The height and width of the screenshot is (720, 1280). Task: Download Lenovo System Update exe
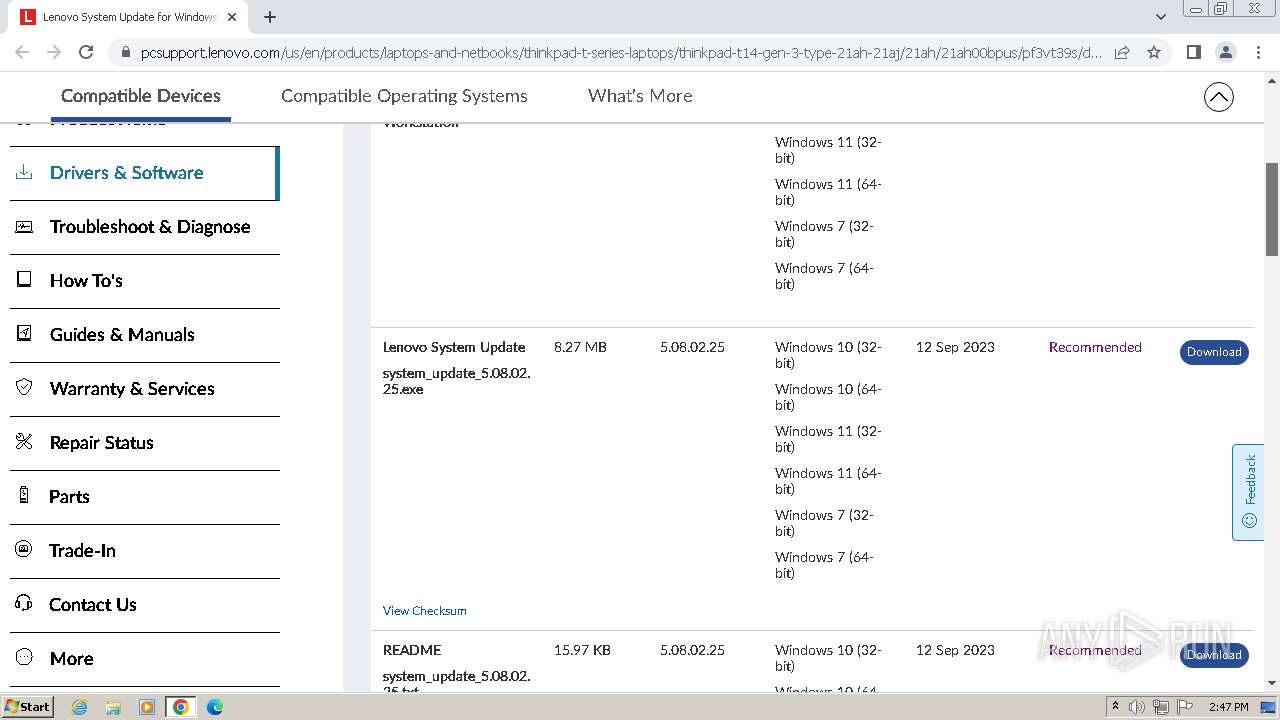1214,352
